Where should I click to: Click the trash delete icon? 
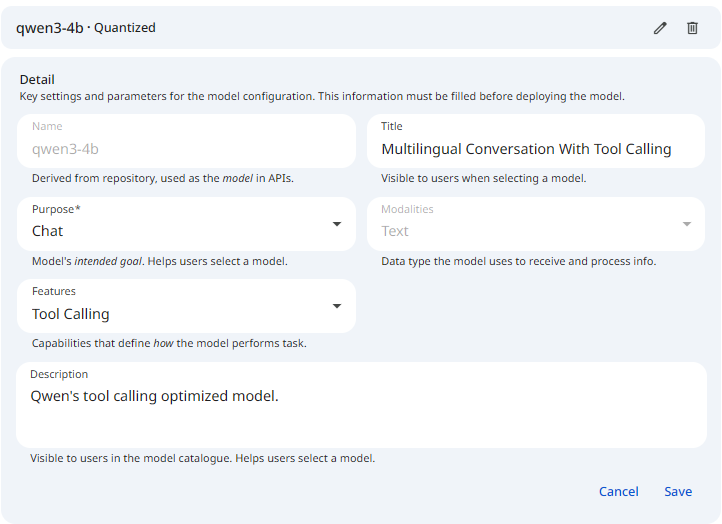tap(692, 28)
